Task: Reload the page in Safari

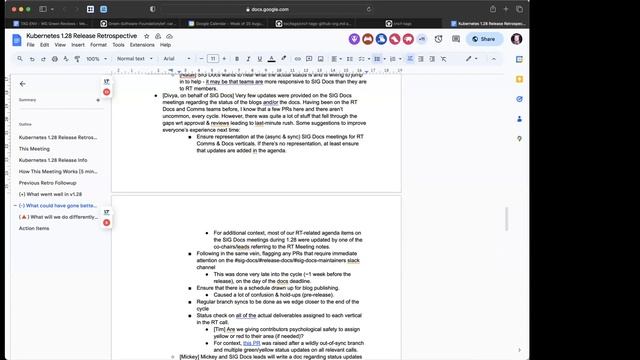Action: 369,9
